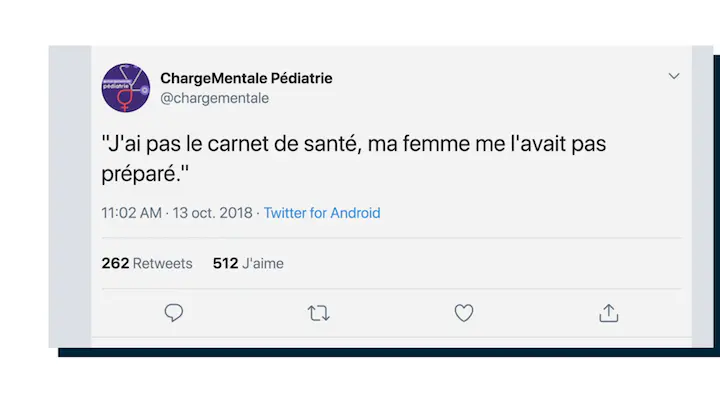Screen dimensions: 720x404
Task: Follow the Twitter for Android source link
Action: coord(322,213)
